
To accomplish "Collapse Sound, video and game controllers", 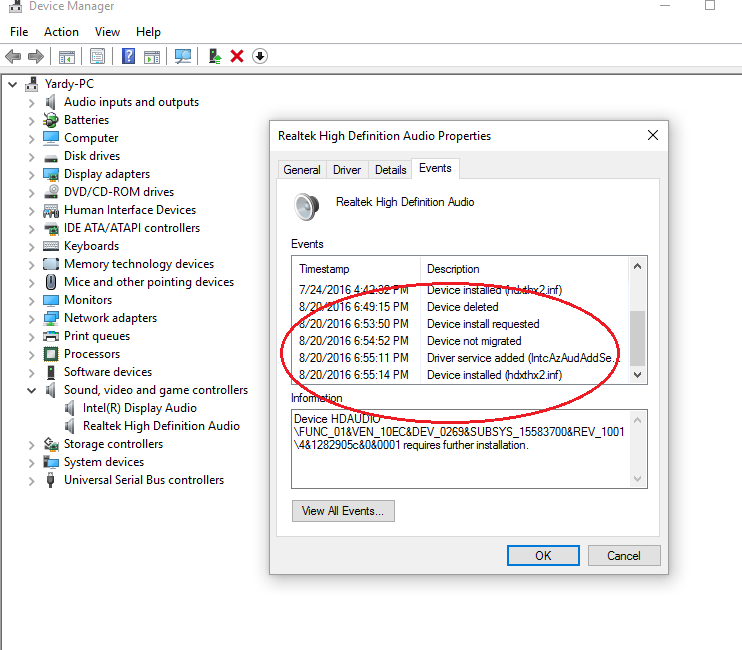I will 32,390.
